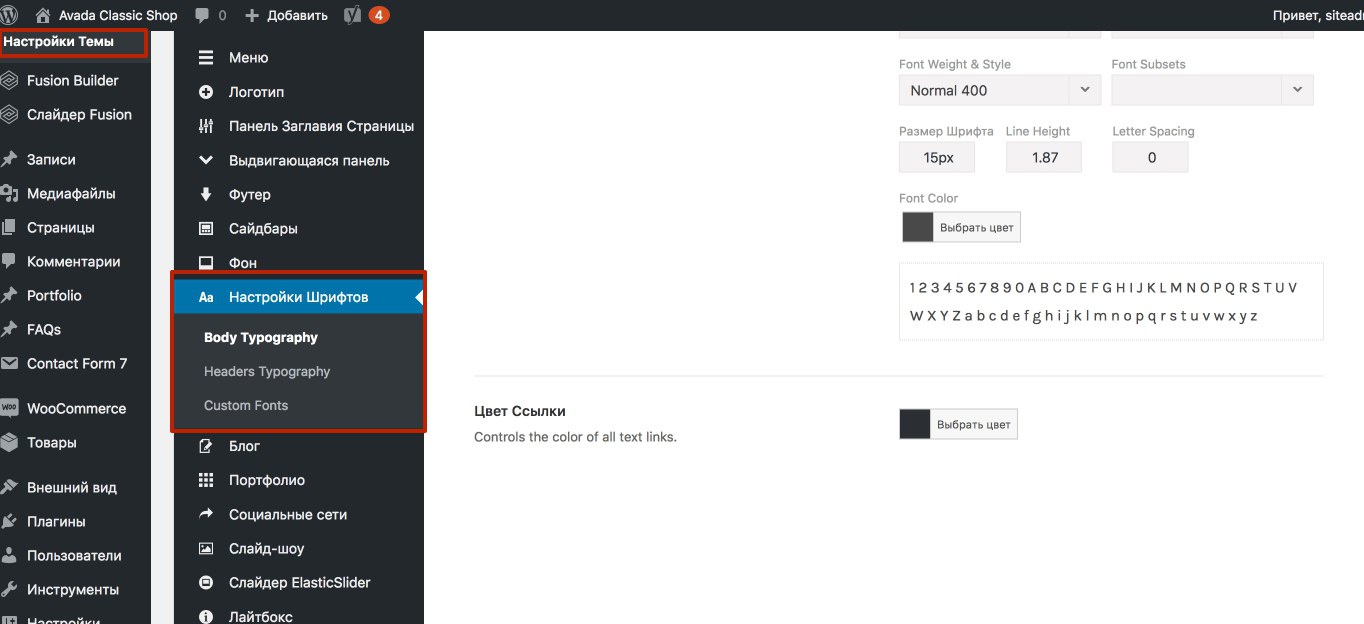Click the Привет, siteadmin greeting

pos(1317,16)
